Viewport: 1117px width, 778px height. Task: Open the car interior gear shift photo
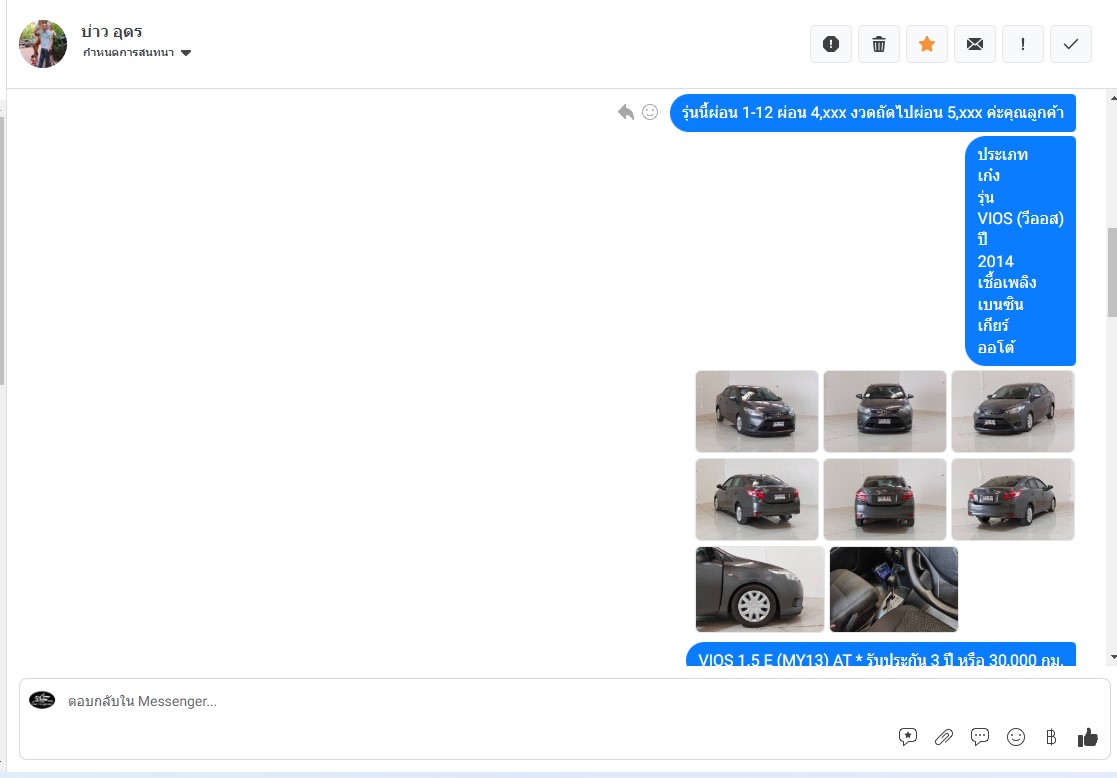(894, 589)
